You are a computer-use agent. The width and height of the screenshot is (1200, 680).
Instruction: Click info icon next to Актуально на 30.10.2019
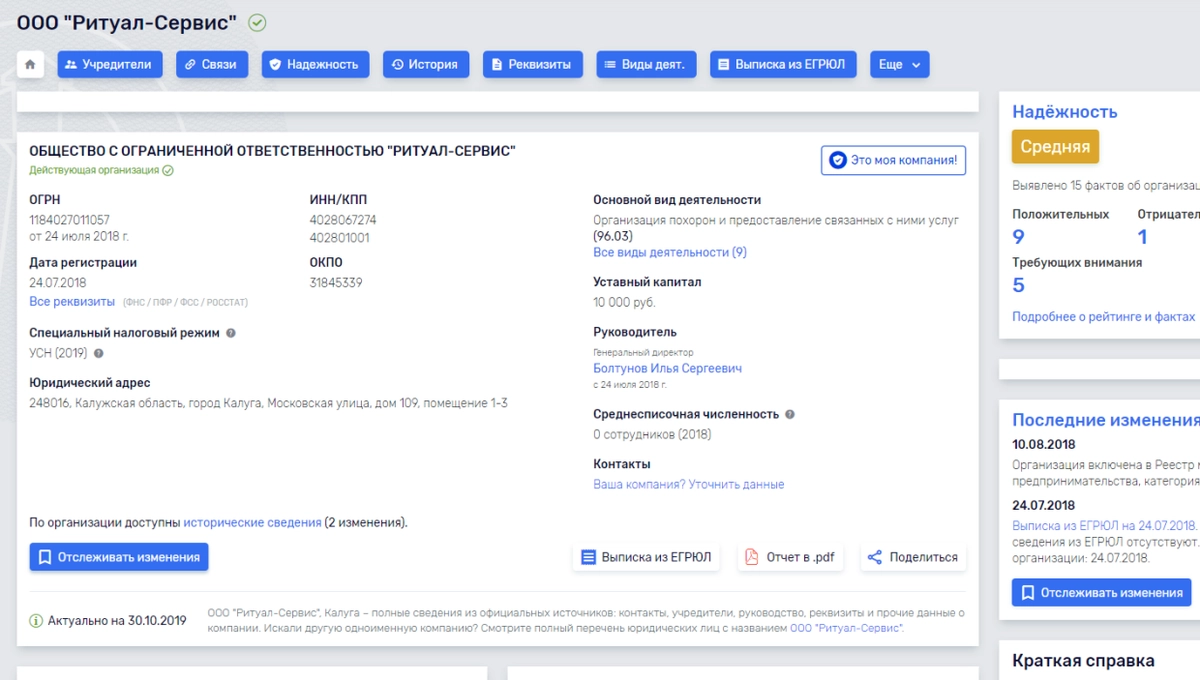pos(36,620)
